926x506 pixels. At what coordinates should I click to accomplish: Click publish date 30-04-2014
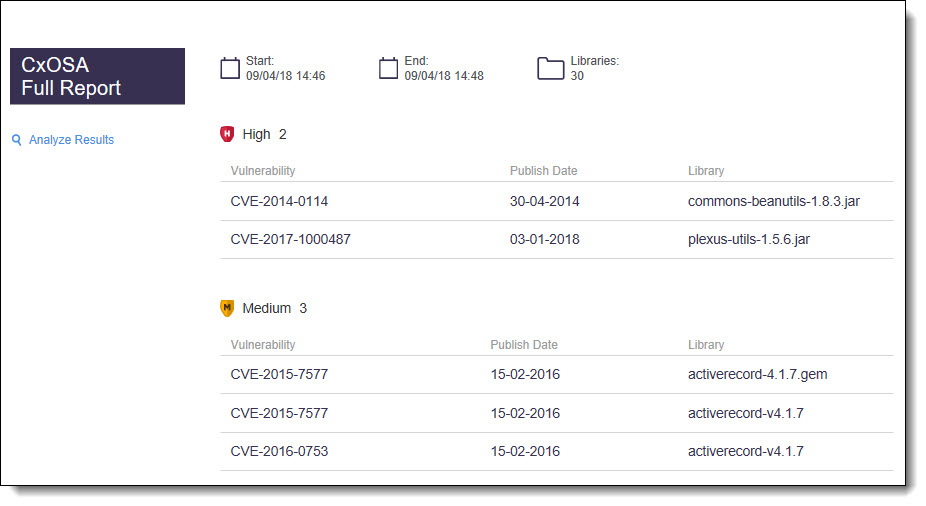[x=544, y=201]
